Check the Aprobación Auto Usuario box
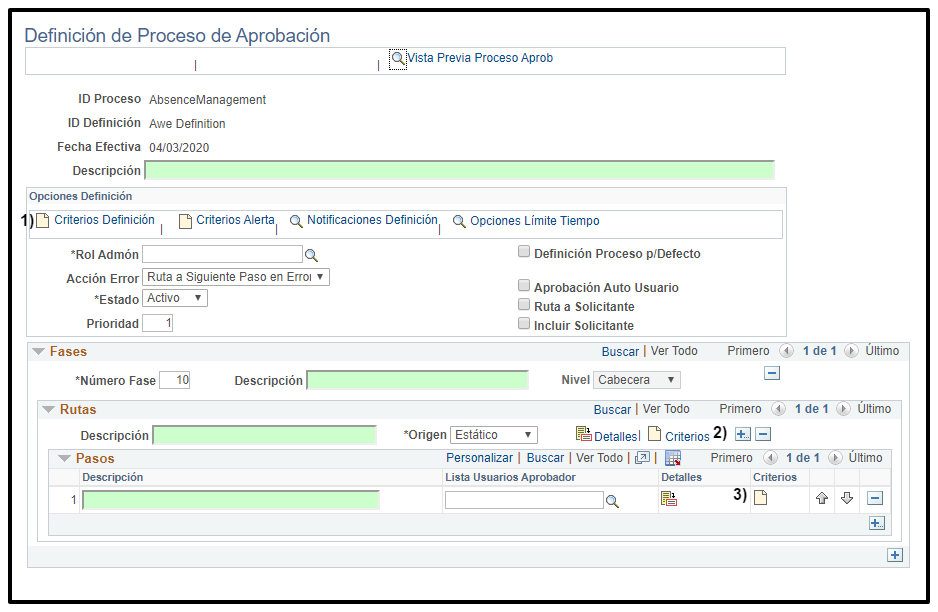This screenshot has height=612, width=938. click(523, 287)
